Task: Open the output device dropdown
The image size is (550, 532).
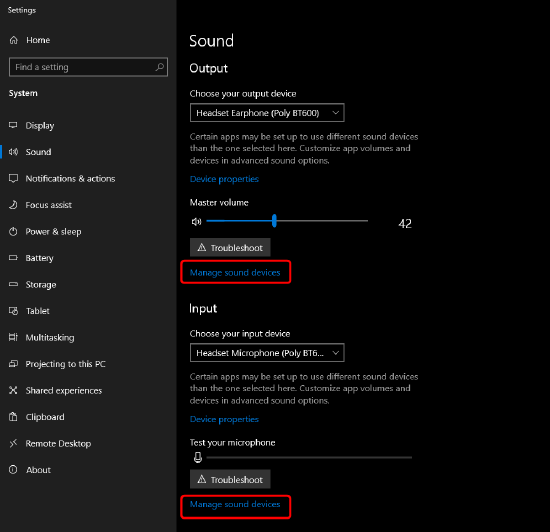Action: (267, 113)
